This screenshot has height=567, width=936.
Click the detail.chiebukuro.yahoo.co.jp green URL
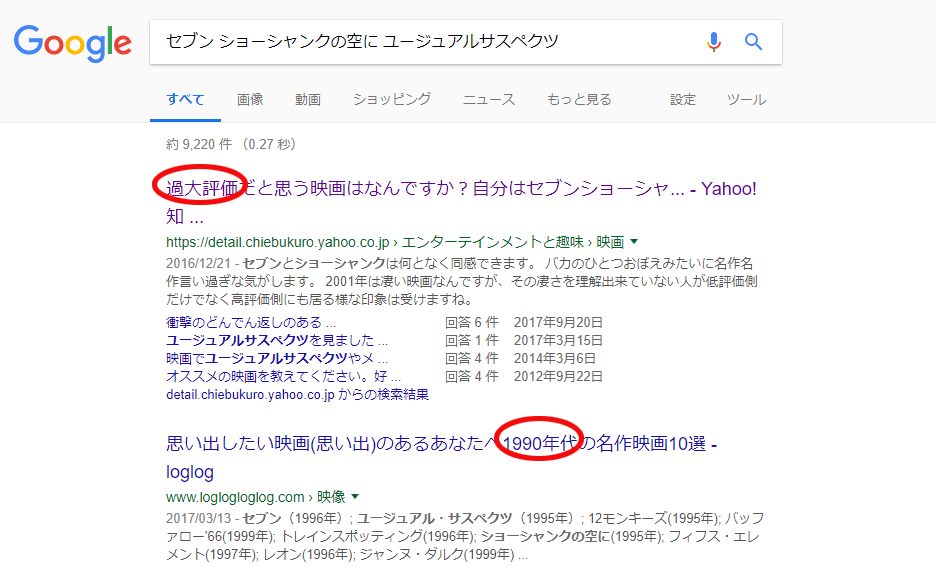tap(278, 242)
